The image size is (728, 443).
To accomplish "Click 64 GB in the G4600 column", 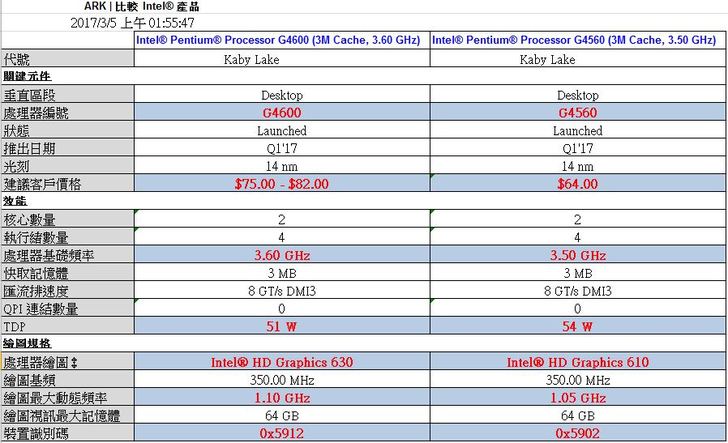I will [x=282, y=416].
